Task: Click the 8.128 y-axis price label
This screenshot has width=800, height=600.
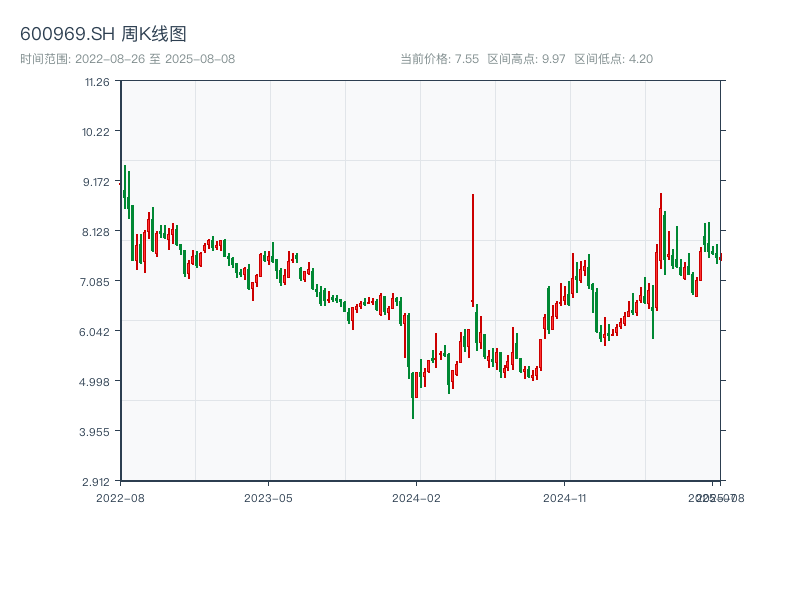Action: [97, 232]
